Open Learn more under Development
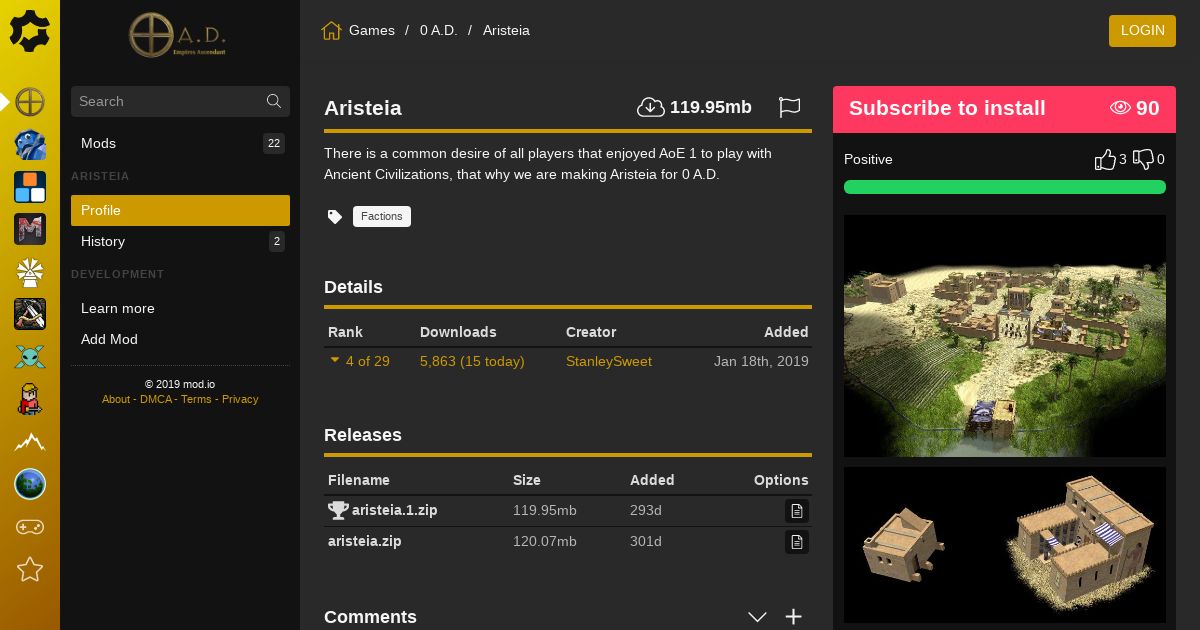1200x630 pixels. (x=180, y=308)
